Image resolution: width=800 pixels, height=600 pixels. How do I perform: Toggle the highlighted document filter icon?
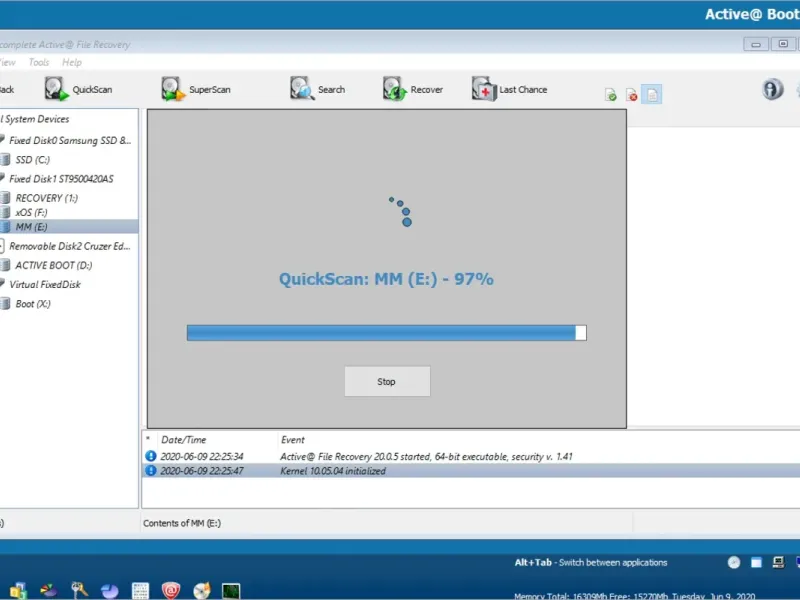coord(652,95)
